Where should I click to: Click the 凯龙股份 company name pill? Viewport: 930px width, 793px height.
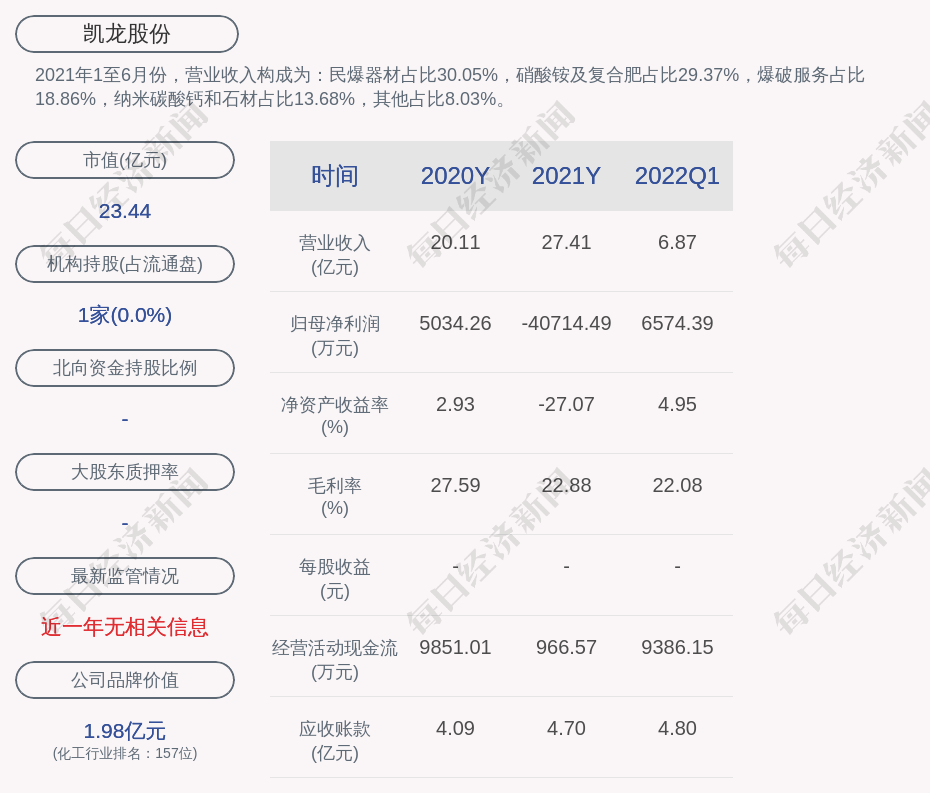126,34
